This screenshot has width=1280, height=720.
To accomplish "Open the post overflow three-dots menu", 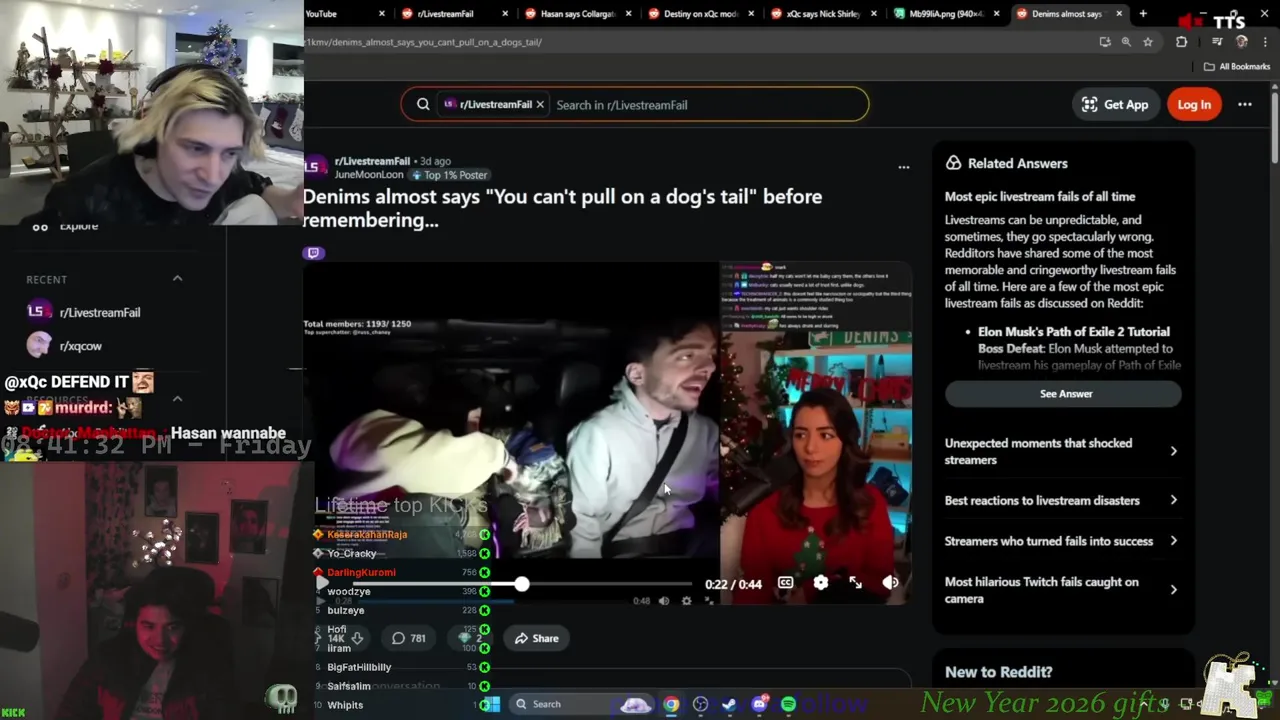I will pos(904,167).
